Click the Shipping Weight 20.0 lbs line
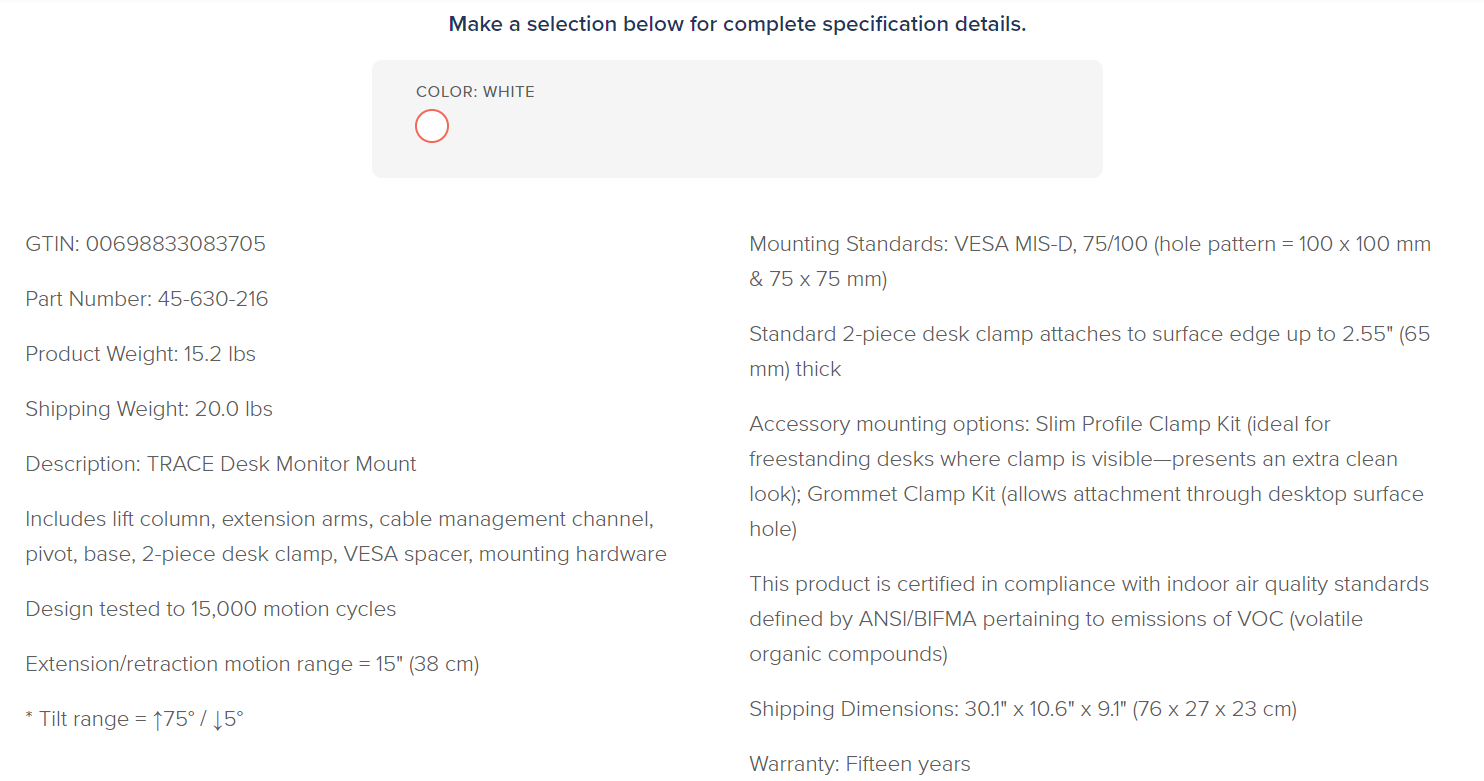The width and height of the screenshot is (1484, 781). coord(149,409)
